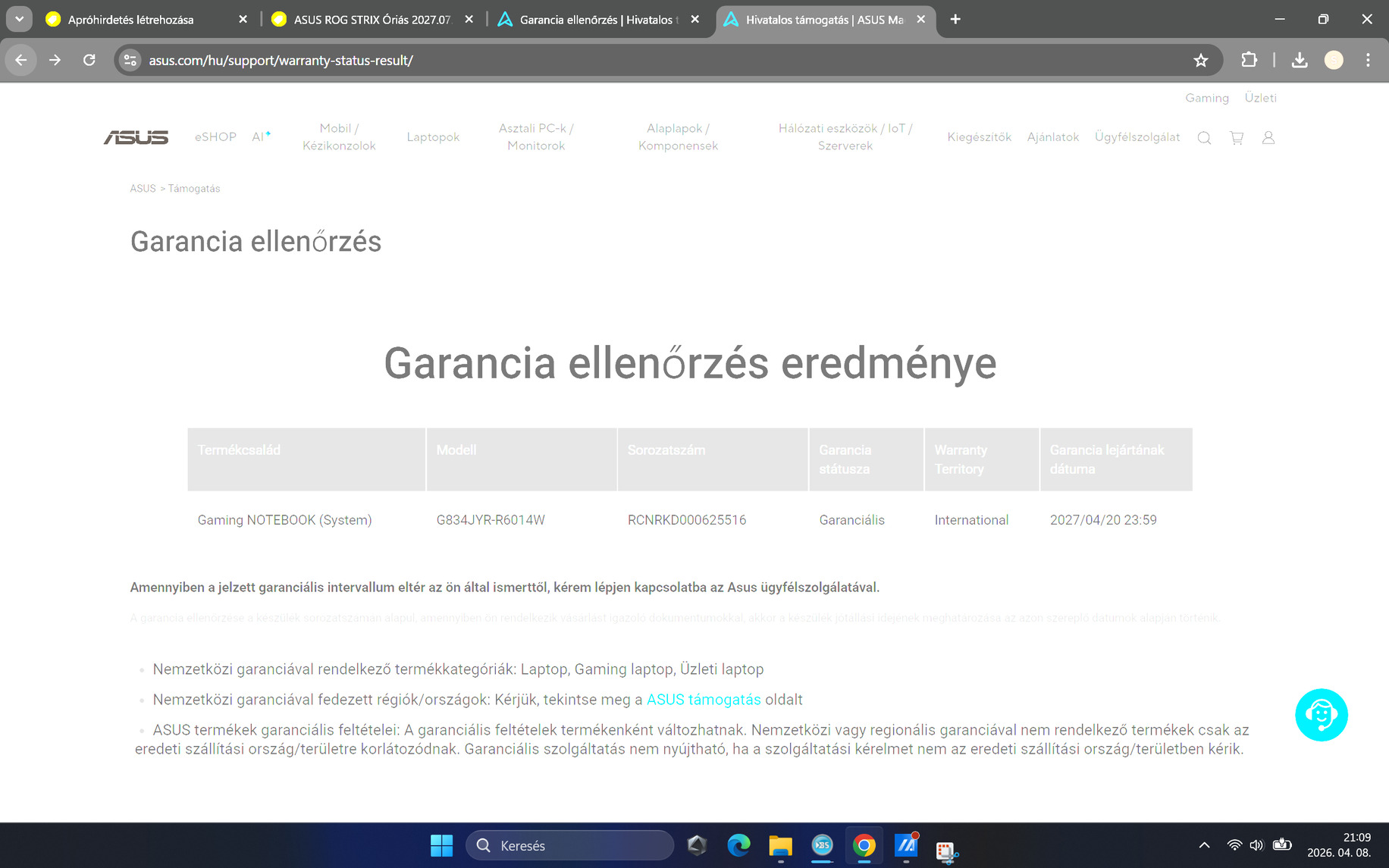Click the ASUS logo
Viewport: 1389px width, 868px height.
(x=136, y=137)
